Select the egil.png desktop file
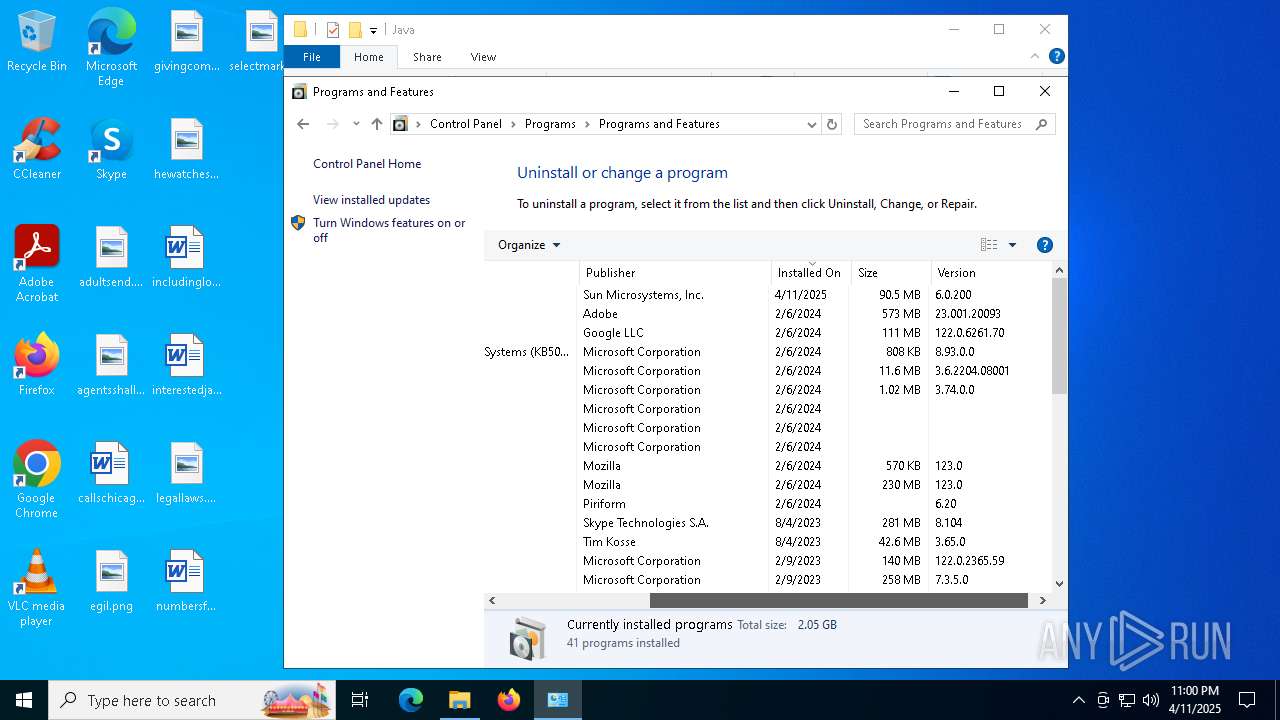The width and height of the screenshot is (1280, 720). (x=111, y=582)
